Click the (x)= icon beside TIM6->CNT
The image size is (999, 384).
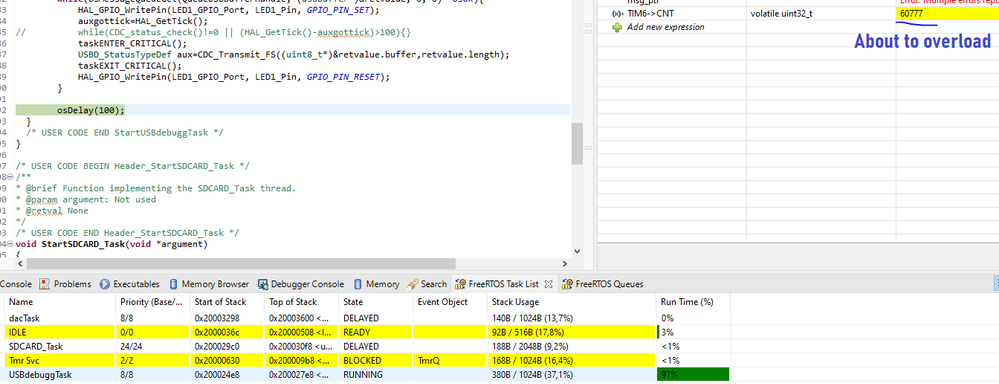pyautogui.click(x=617, y=13)
